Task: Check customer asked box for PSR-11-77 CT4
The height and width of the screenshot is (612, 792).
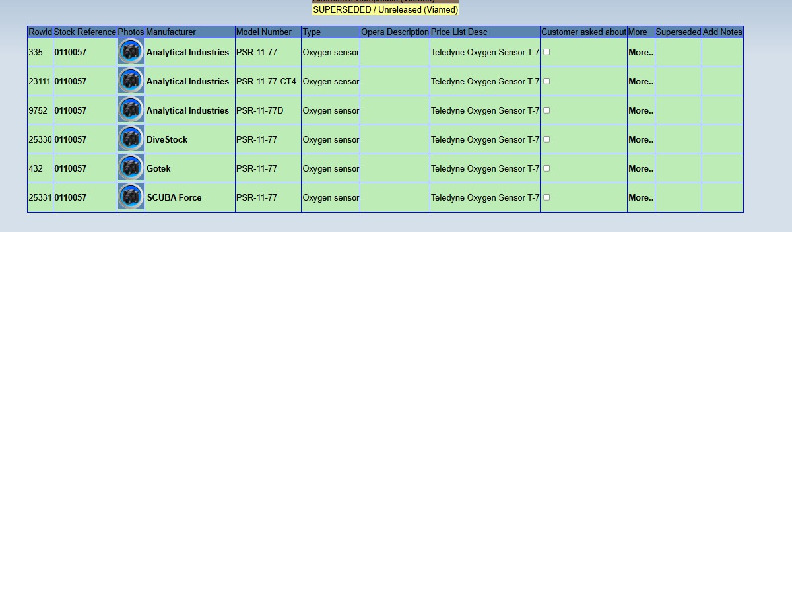Action: point(547,81)
